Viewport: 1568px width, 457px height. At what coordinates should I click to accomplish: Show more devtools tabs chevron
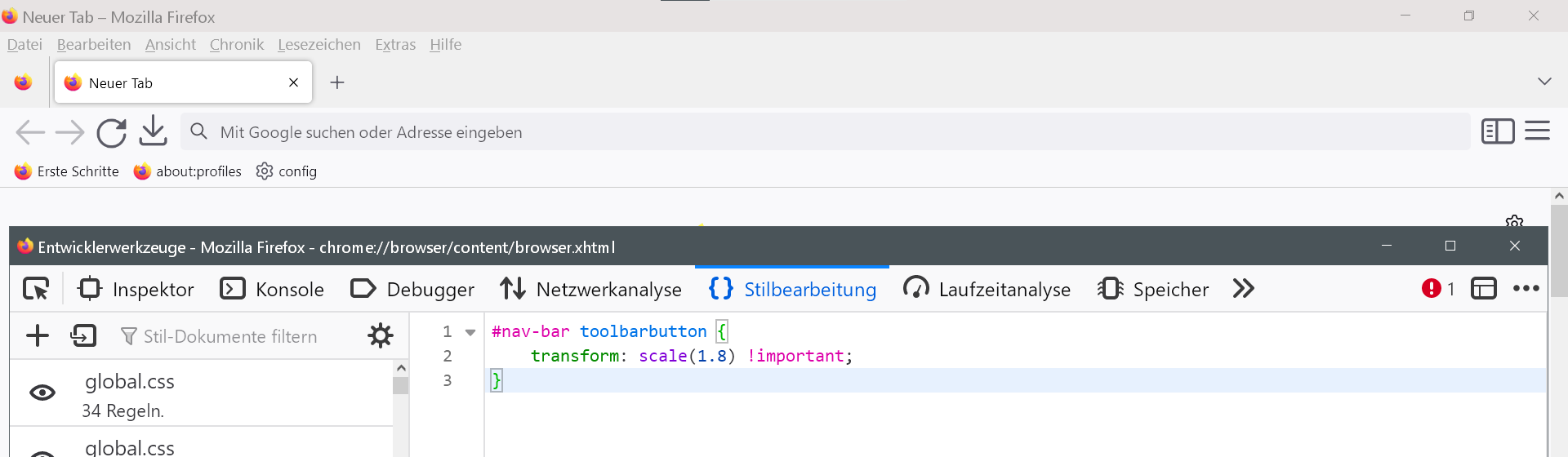pyautogui.click(x=1243, y=289)
